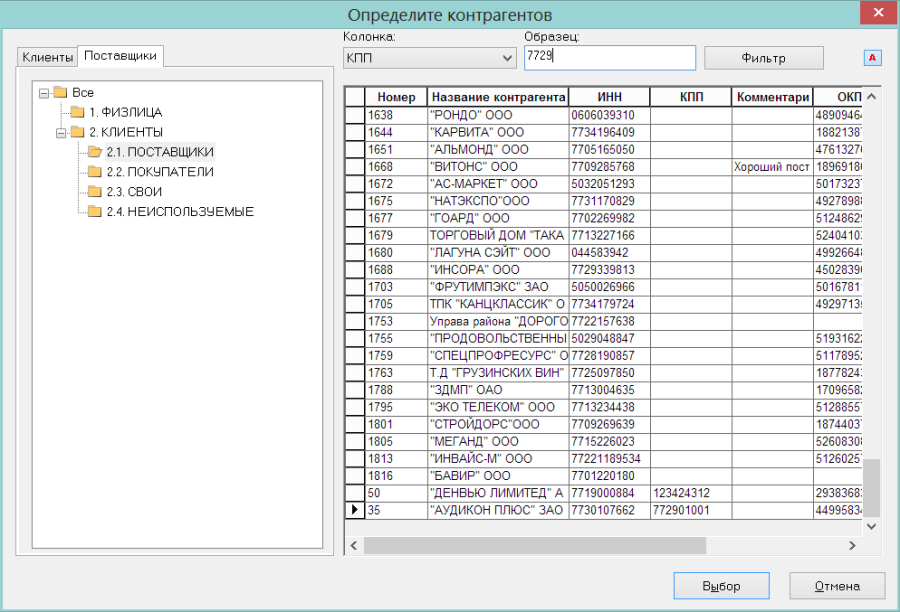
Task: Click the open folder icon of 2.1. ПОСТАВЩИКИ
Action: 95,152
